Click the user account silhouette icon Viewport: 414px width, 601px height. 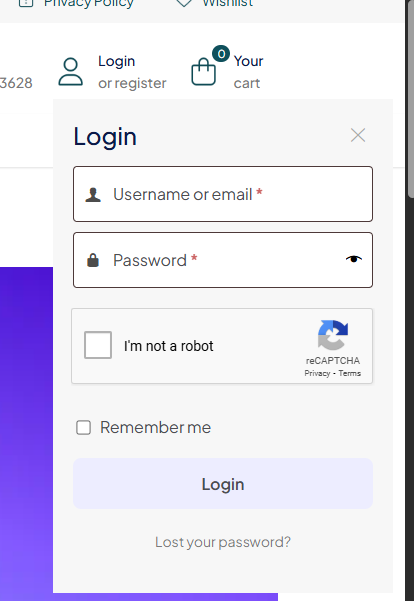coord(71,72)
